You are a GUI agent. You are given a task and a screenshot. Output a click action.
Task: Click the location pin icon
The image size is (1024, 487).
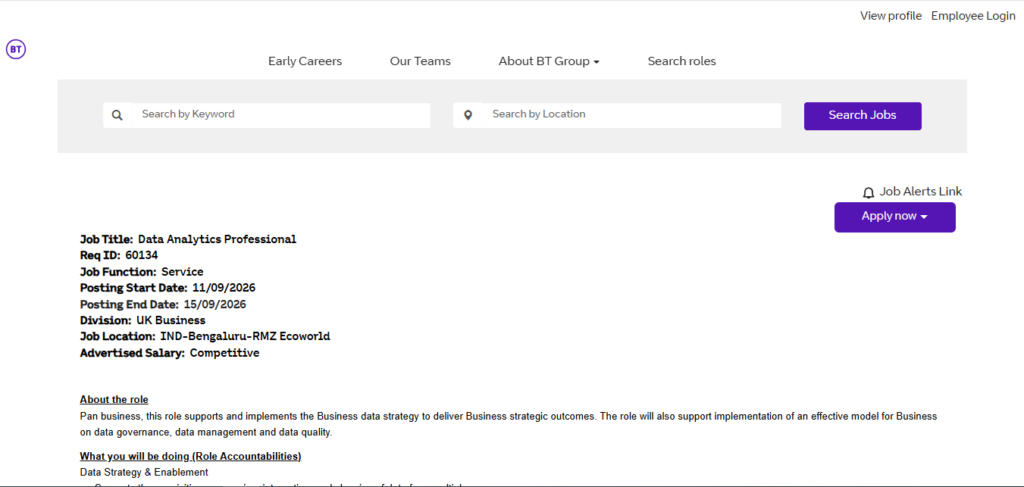click(468, 115)
